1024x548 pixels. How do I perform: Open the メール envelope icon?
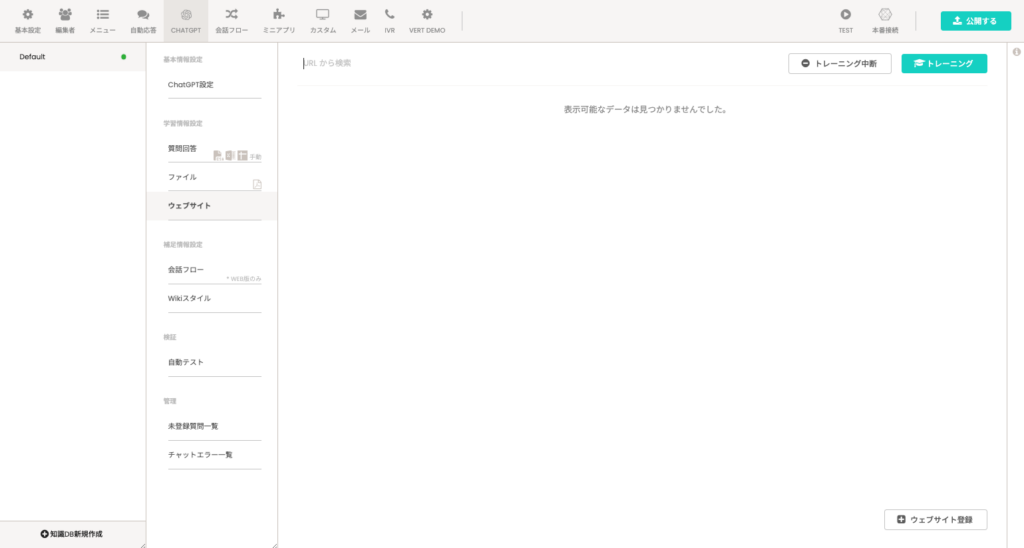[x=360, y=15]
